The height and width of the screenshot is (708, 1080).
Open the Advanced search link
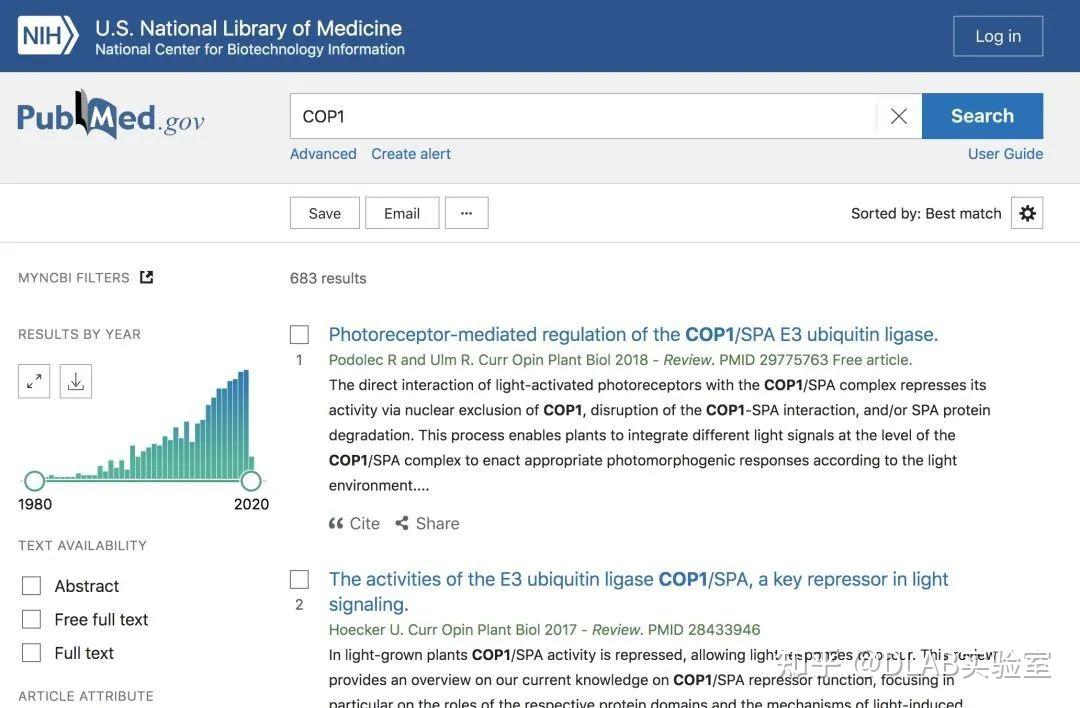pyautogui.click(x=323, y=154)
